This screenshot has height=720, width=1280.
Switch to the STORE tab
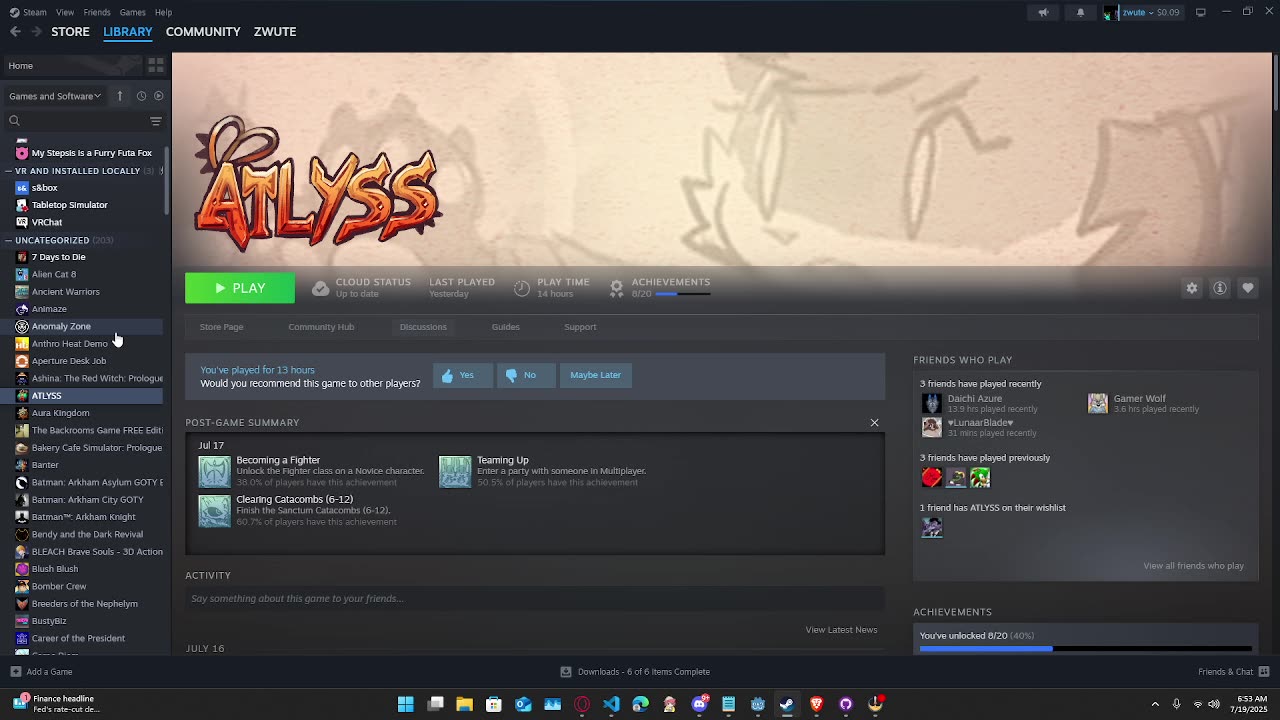pos(70,32)
